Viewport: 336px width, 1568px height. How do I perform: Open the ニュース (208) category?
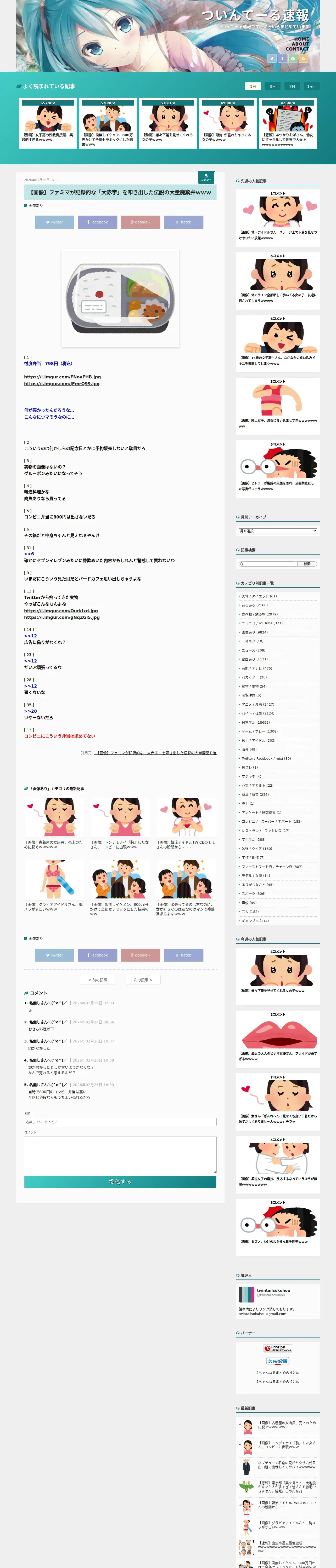(x=253, y=650)
